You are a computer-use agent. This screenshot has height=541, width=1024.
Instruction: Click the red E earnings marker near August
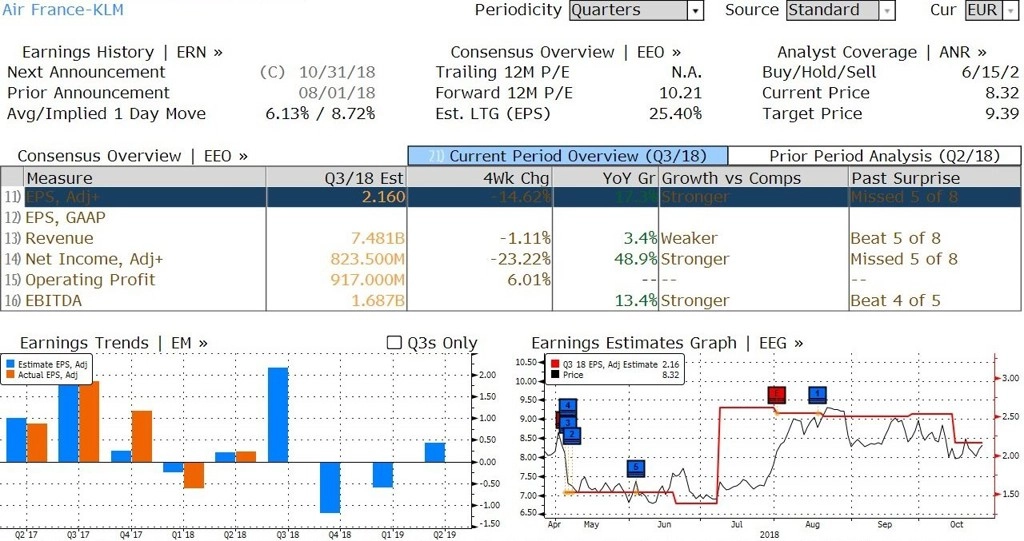coord(776,395)
